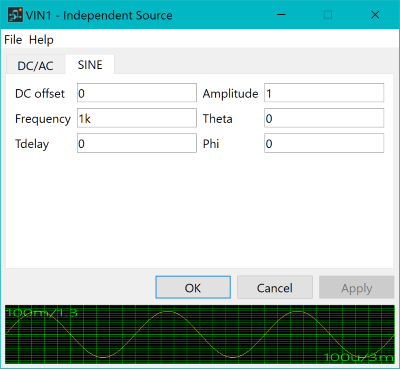The image size is (400, 369).
Task: Open the Help menu
Action: pyautogui.click(x=41, y=40)
